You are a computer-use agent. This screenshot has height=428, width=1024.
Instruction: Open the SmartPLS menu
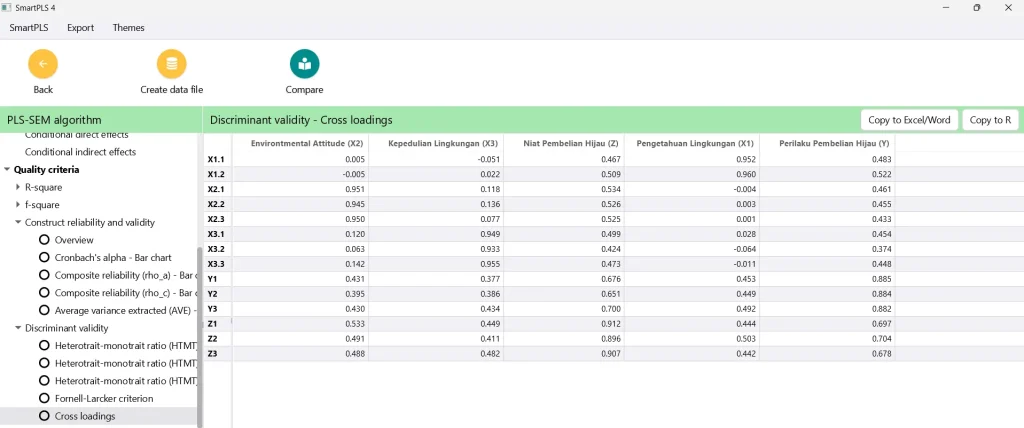click(29, 27)
